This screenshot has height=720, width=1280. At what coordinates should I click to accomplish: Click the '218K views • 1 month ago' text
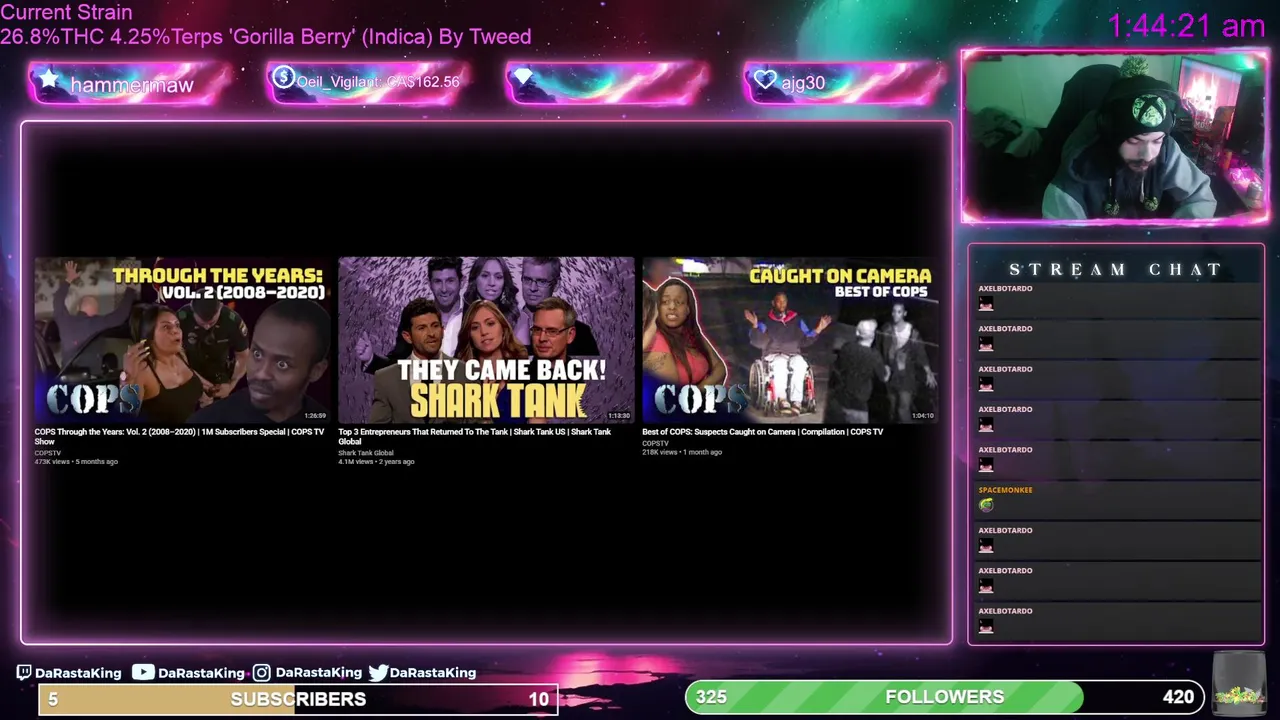(x=682, y=452)
